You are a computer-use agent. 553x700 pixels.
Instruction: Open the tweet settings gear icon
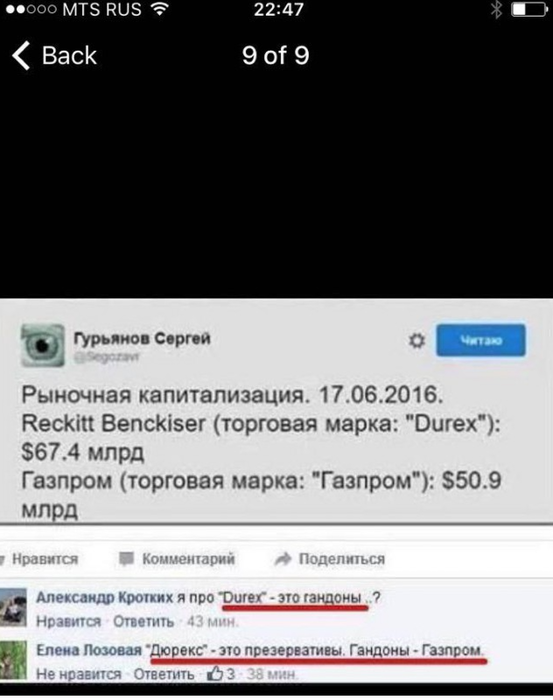(417, 341)
